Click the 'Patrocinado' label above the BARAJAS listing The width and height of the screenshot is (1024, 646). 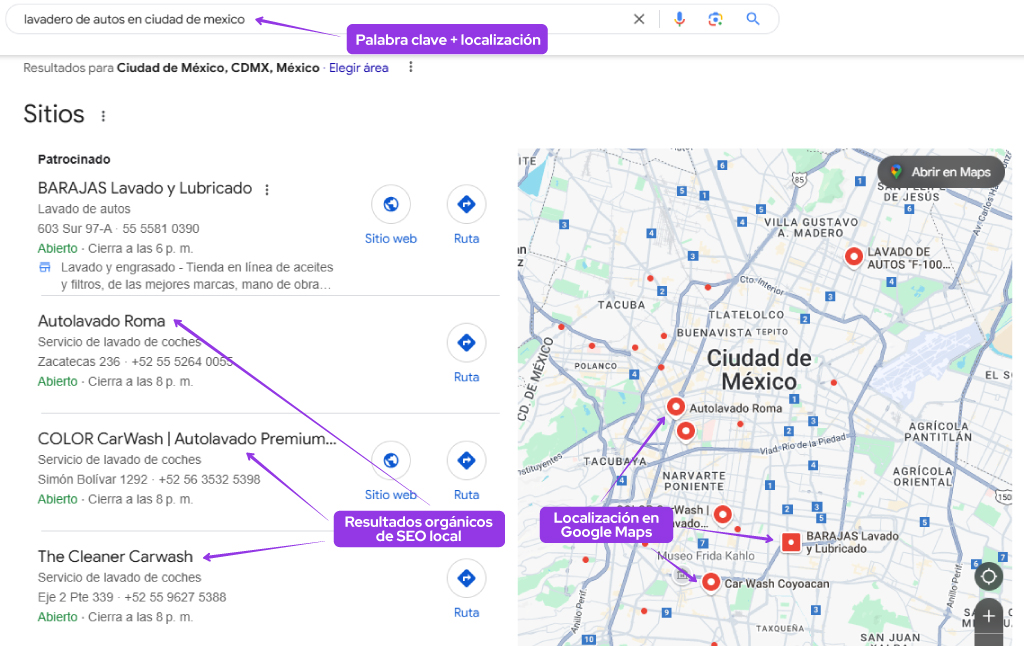click(x=74, y=159)
